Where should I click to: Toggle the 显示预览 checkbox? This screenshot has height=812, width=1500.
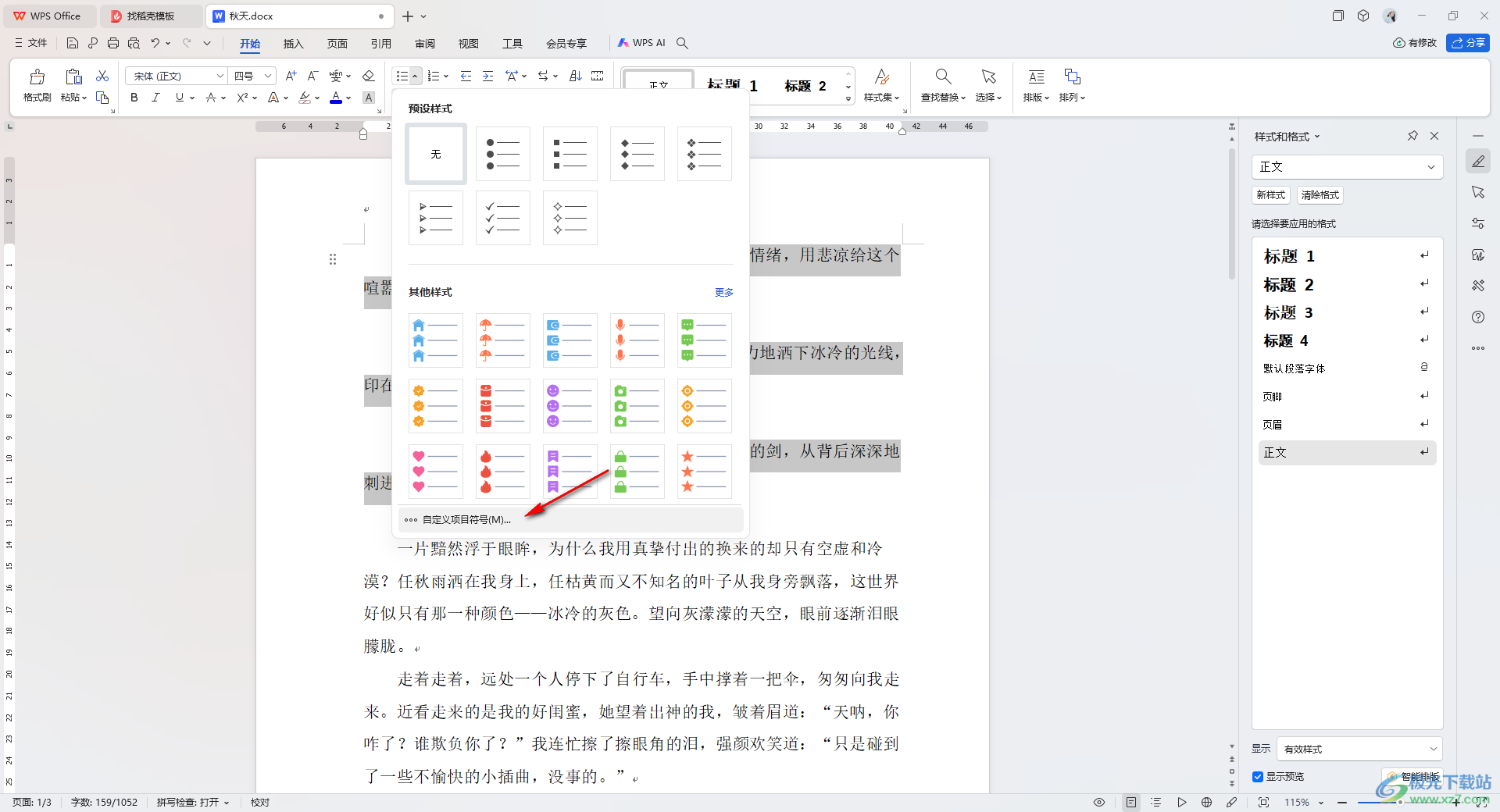pos(1258,776)
